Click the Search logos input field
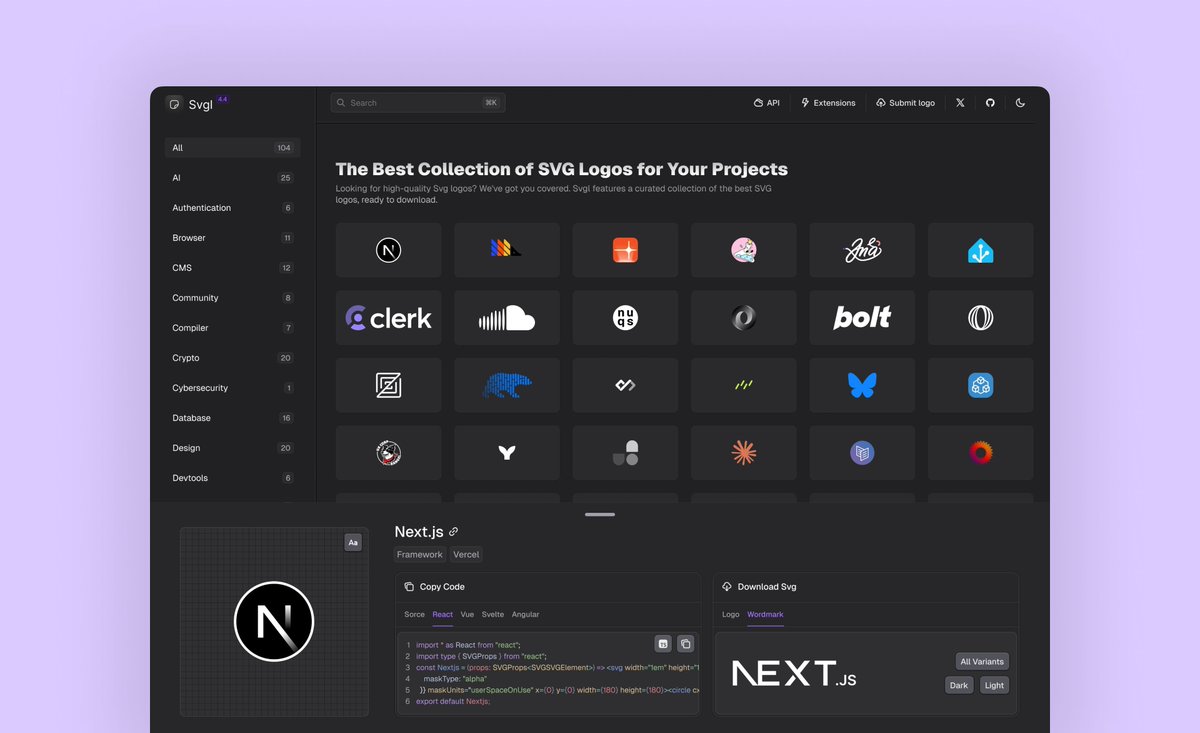The height and width of the screenshot is (733, 1200). click(x=418, y=103)
